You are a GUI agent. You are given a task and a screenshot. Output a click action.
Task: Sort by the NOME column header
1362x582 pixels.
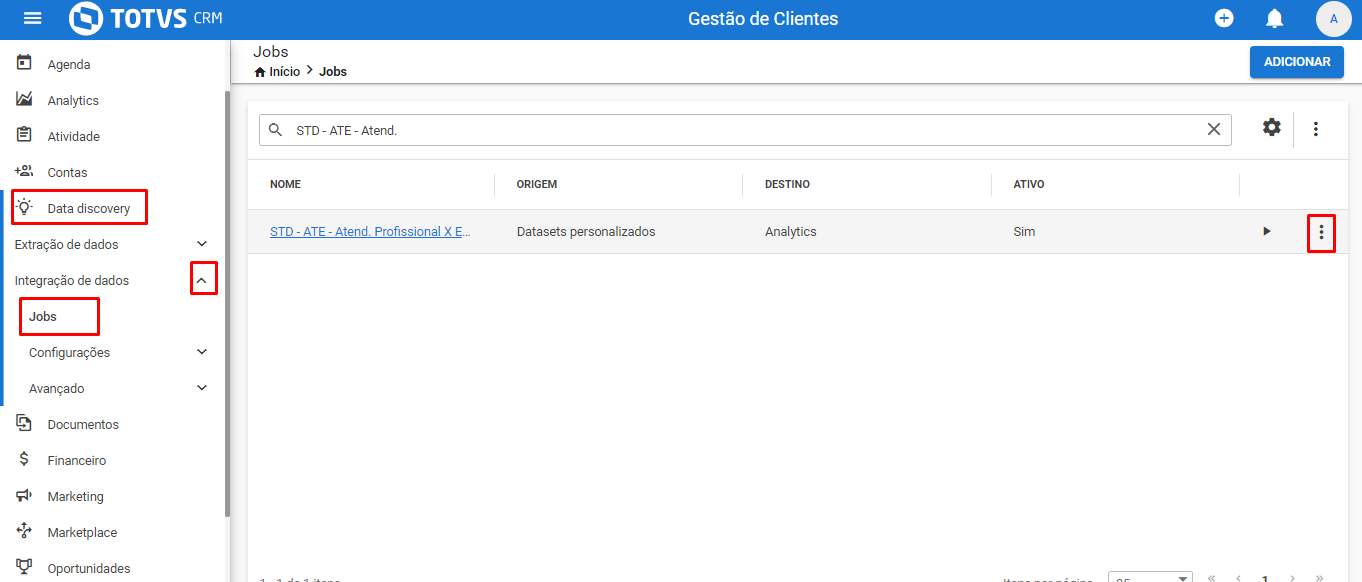coord(285,184)
